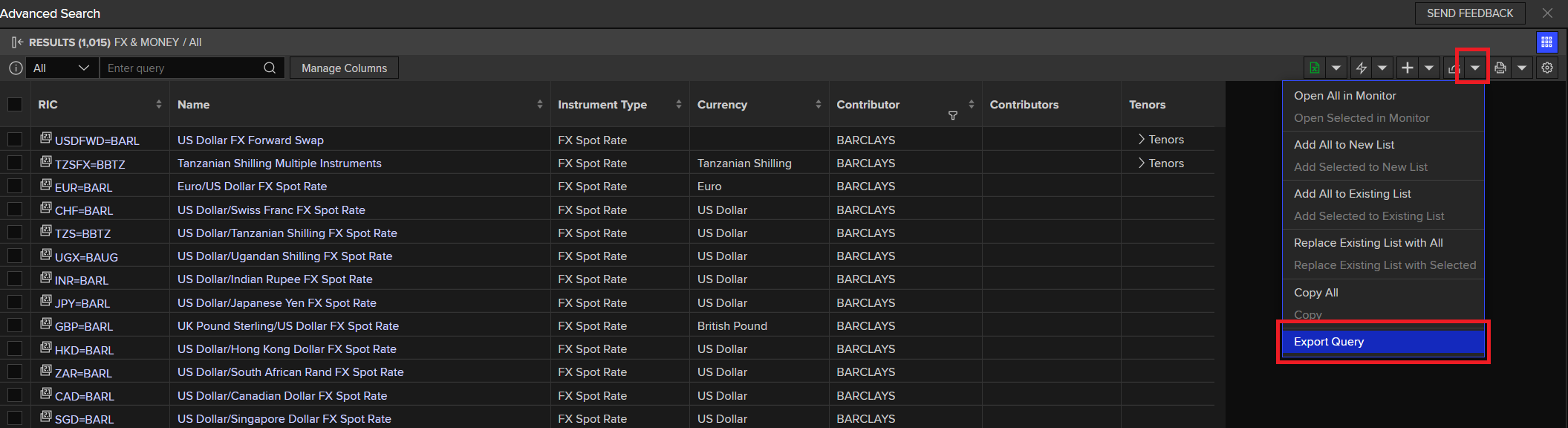The height and width of the screenshot is (428, 1568).
Task: Expand Tenors for USDFWD=BARL row
Action: [1161, 139]
